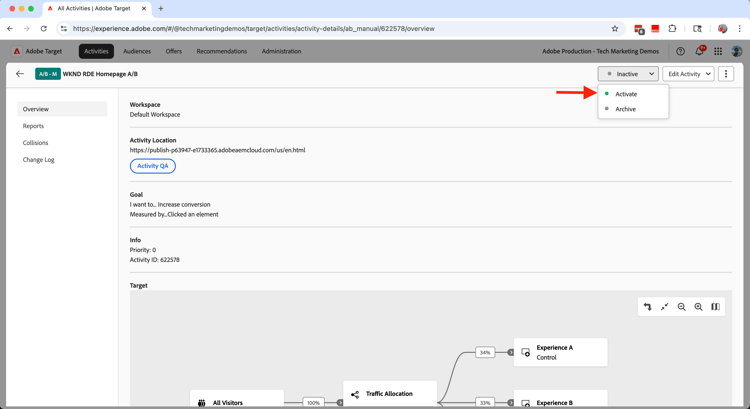Open the three-dot more actions menu

(x=726, y=74)
